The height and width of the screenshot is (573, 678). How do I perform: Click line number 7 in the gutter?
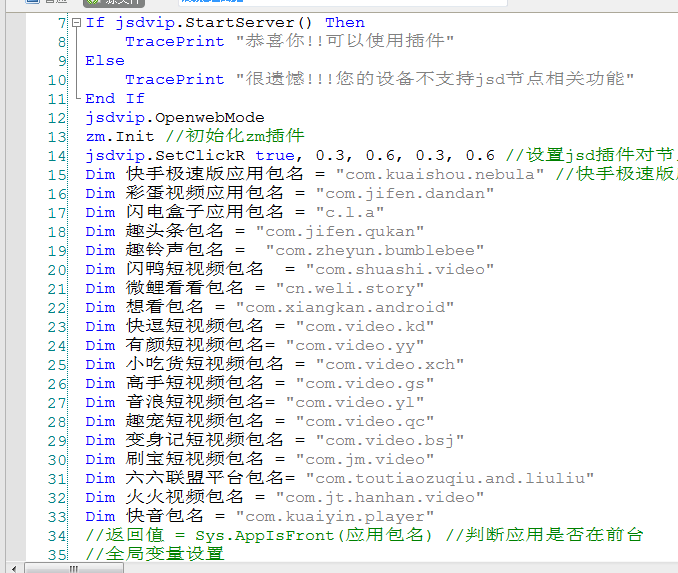pos(62,22)
